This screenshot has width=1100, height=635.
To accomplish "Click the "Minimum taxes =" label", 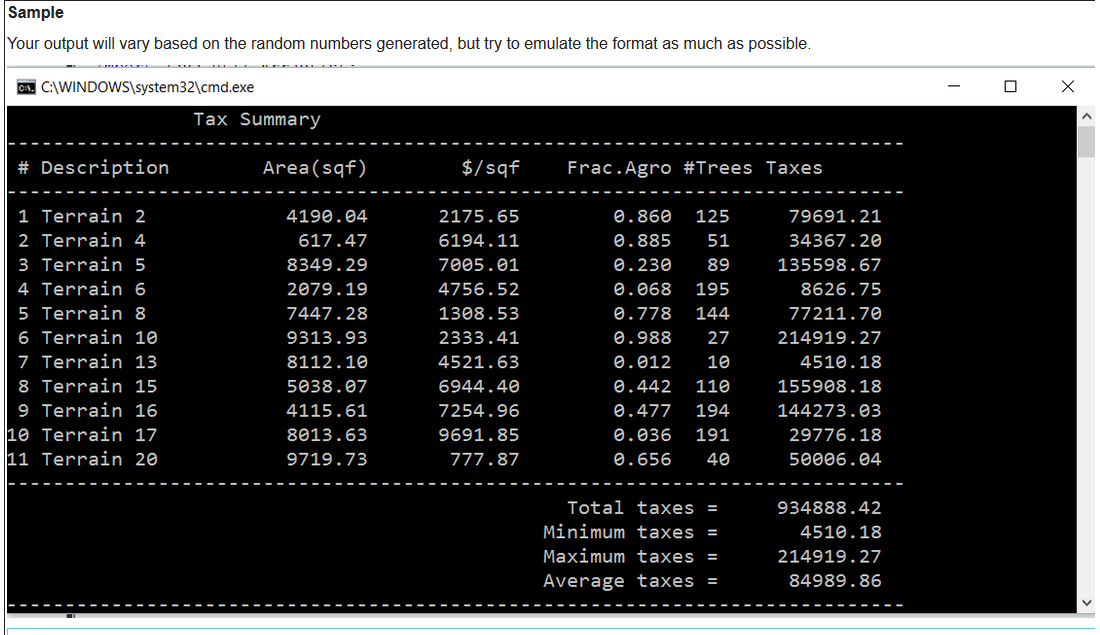I will tap(630, 533).
